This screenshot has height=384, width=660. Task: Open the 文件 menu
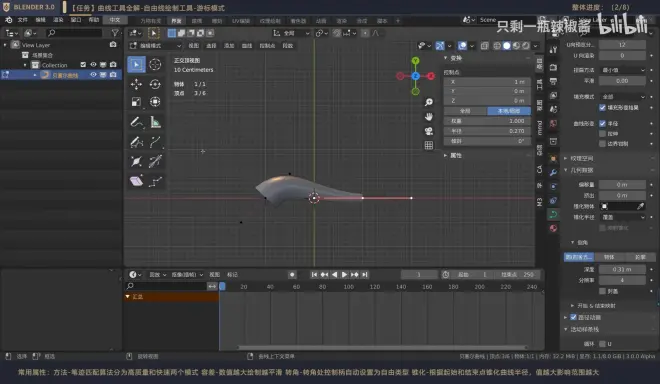pyautogui.click(x=22, y=20)
